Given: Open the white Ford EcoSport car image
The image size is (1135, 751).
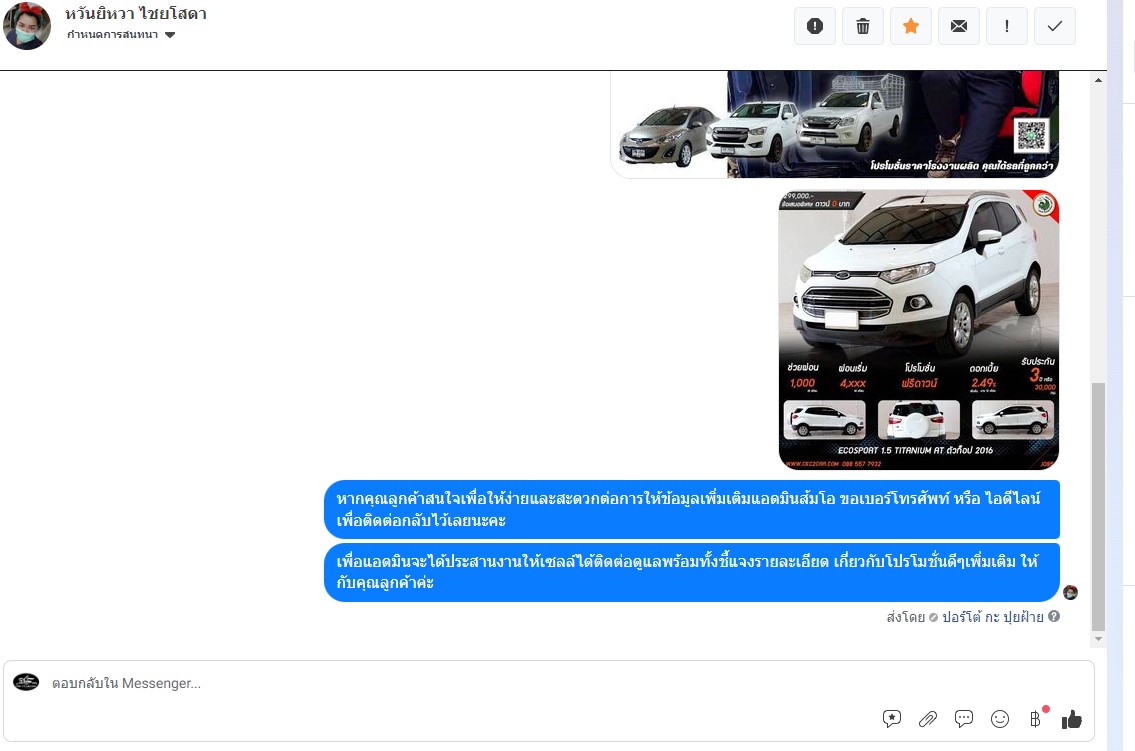Looking at the screenshot, I should pyautogui.click(x=919, y=330).
